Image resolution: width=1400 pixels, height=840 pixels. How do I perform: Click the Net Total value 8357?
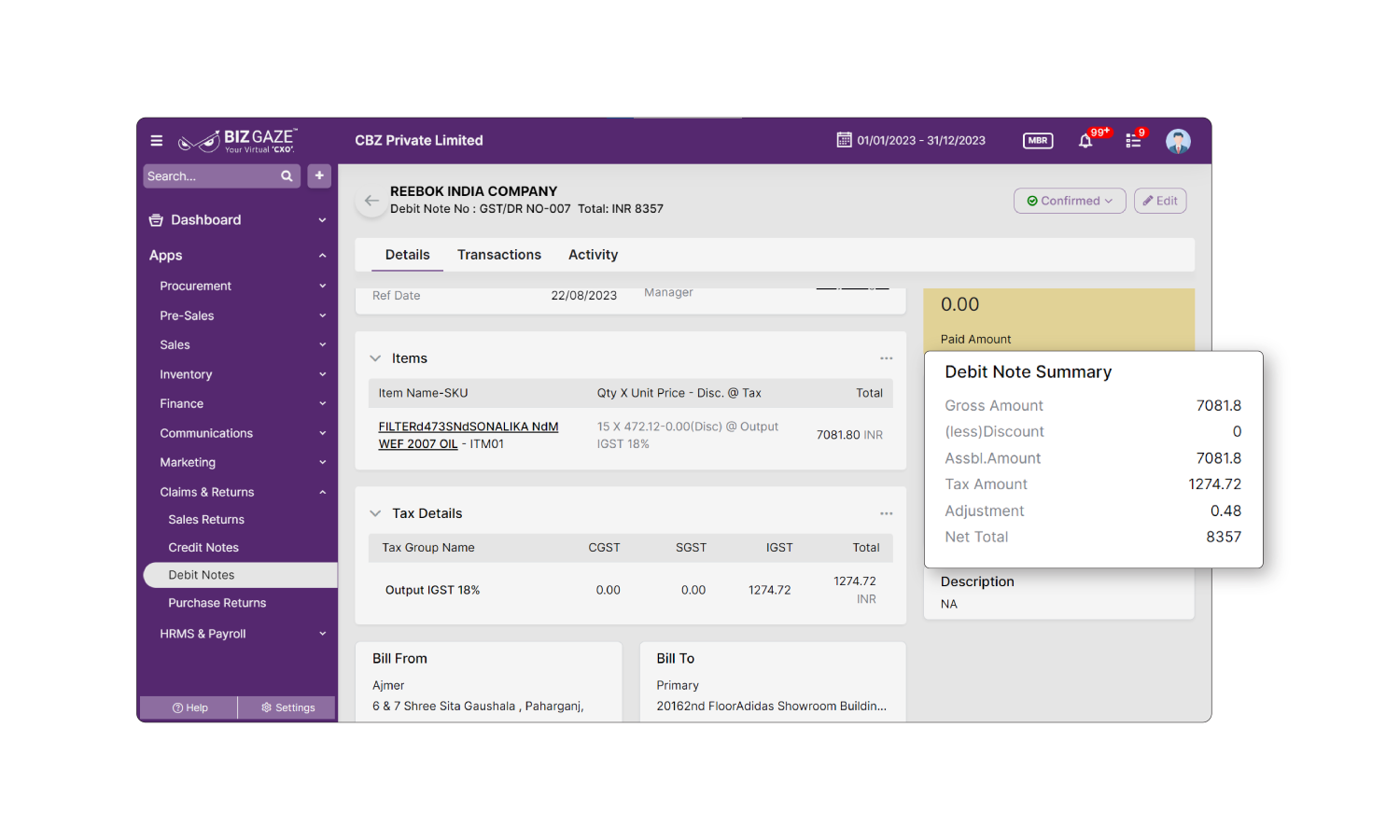(x=1224, y=537)
